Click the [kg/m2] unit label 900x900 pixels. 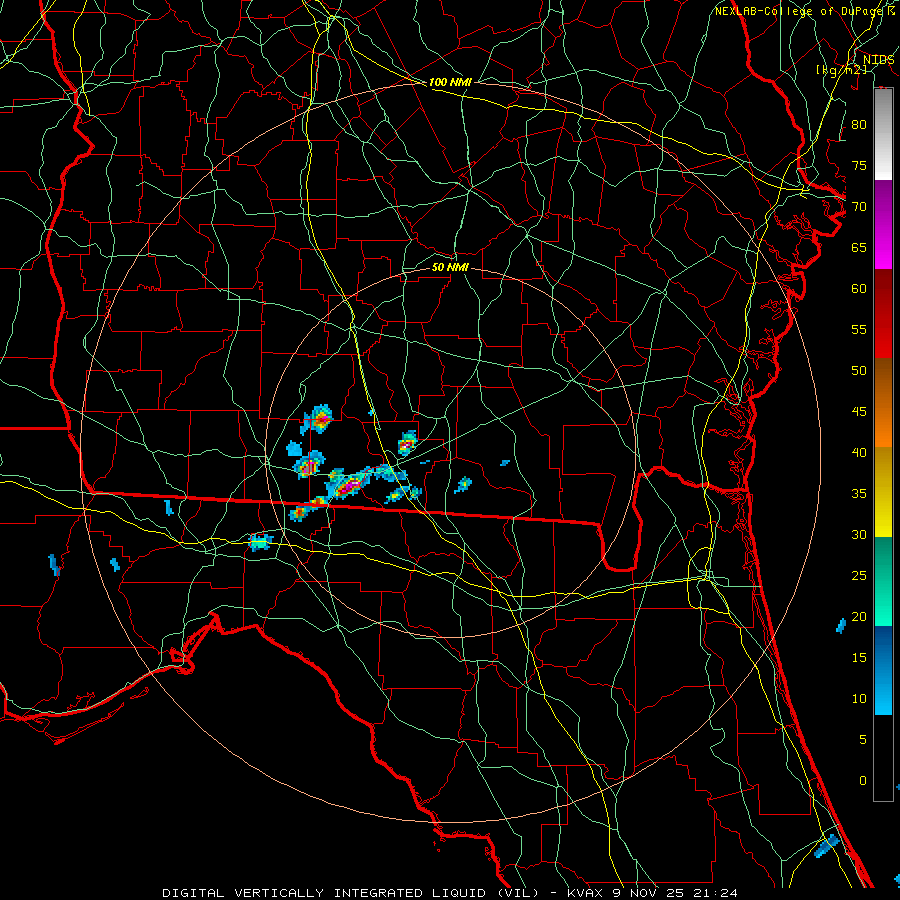(x=841, y=70)
